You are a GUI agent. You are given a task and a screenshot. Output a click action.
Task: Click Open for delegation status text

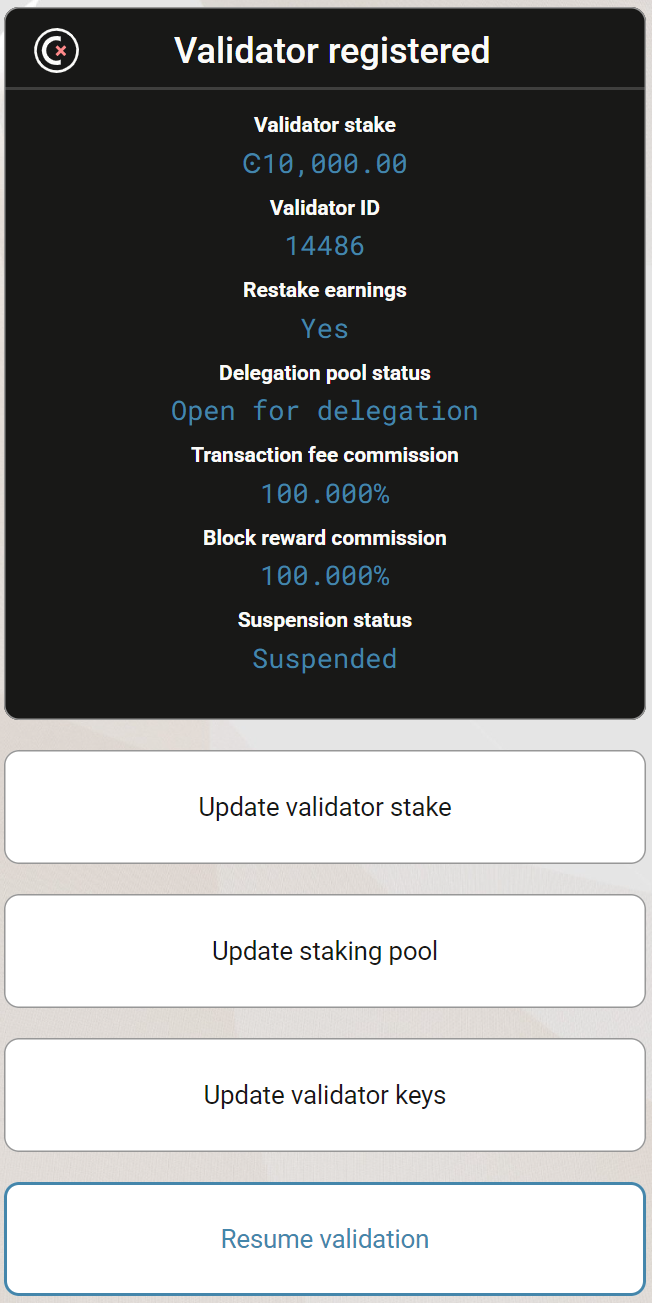pos(325,411)
